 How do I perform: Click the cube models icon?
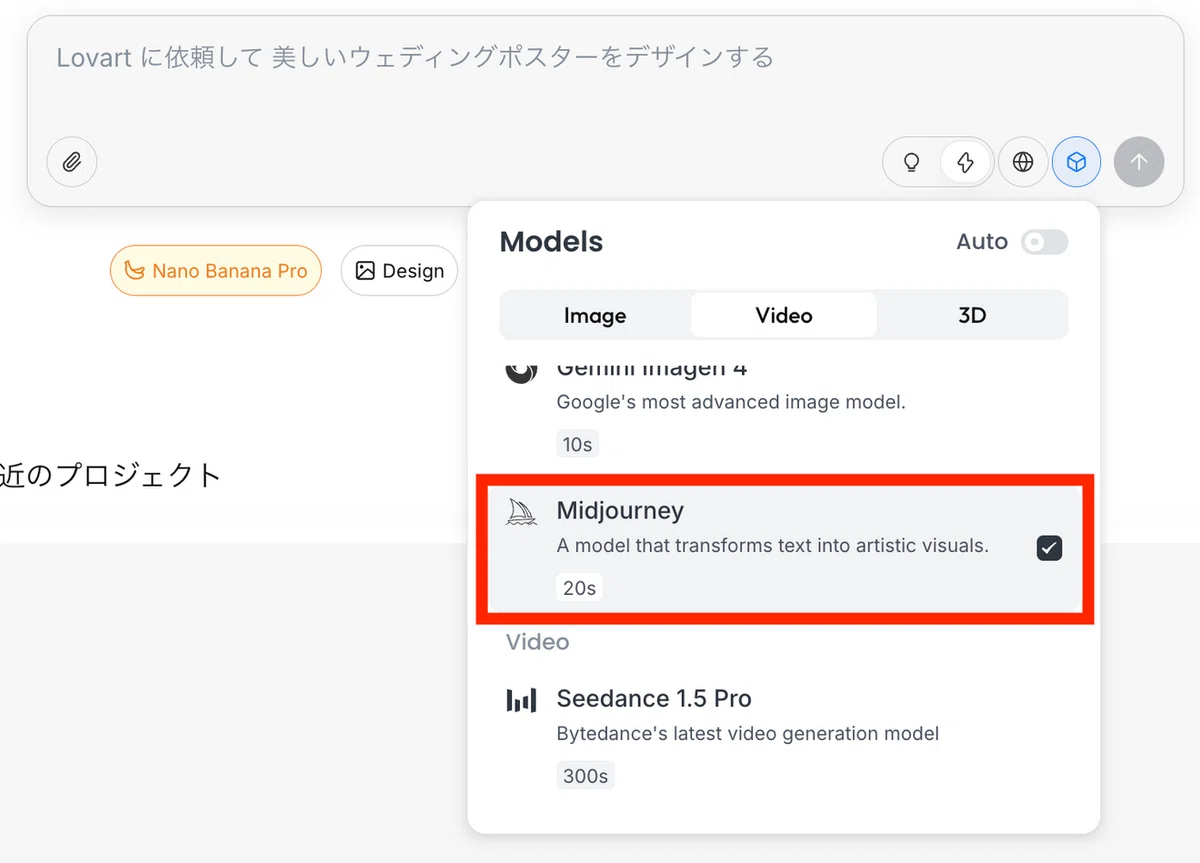tap(1076, 162)
